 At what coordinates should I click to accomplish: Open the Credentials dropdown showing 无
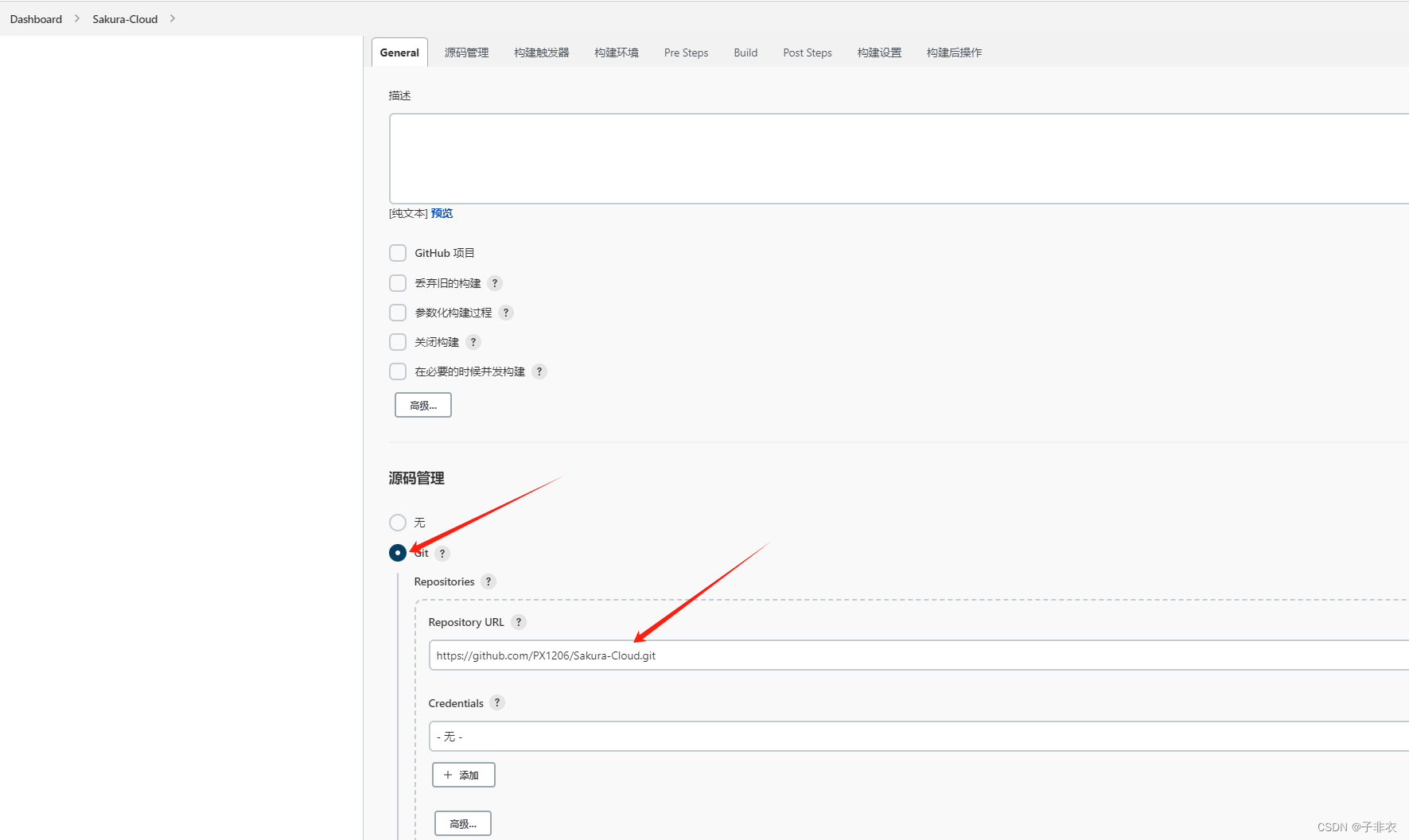click(x=919, y=737)
